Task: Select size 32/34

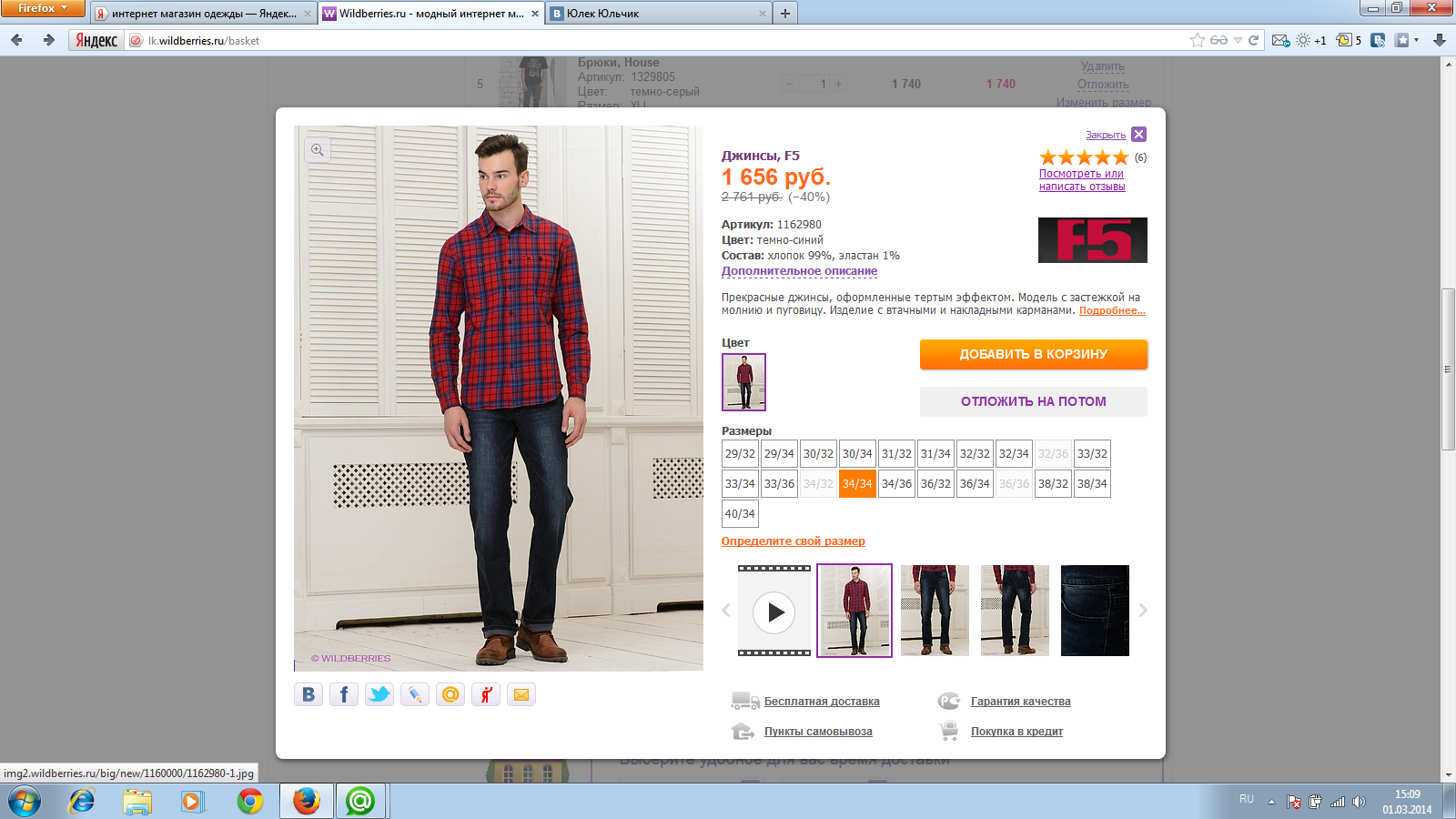Action: (1014, 454)
